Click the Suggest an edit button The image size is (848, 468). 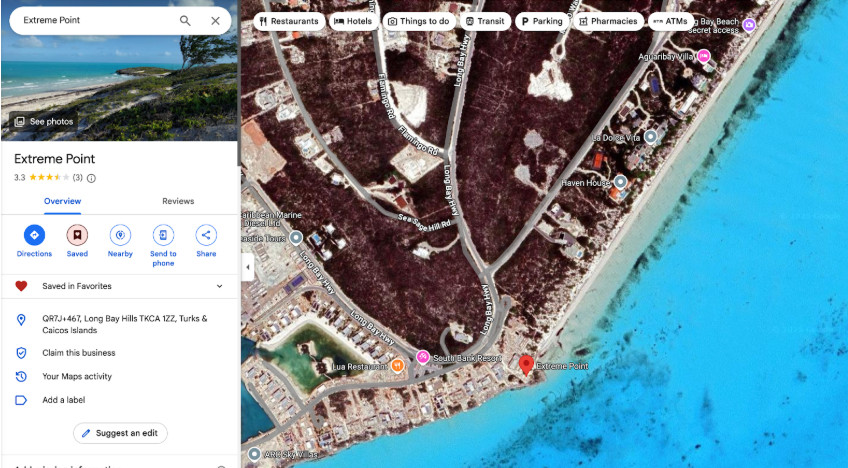click(x=120, y=433)
